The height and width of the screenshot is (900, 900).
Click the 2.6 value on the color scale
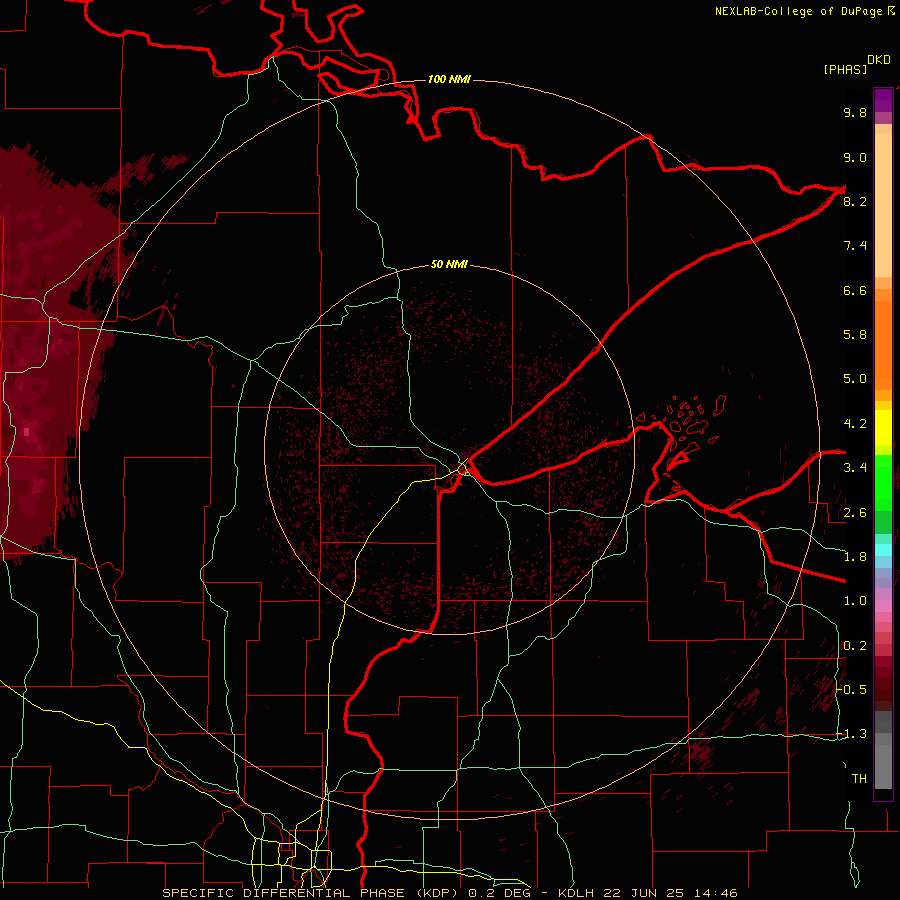click(855, 513)
